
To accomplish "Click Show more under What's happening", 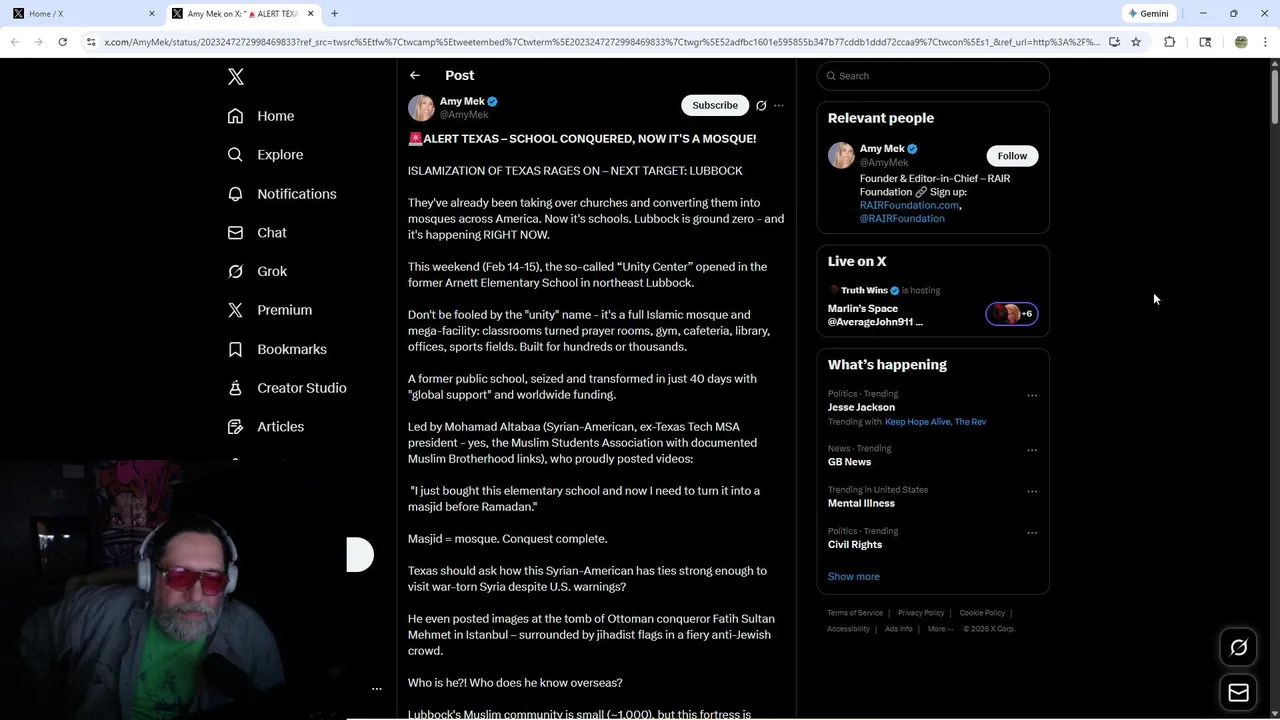I will point(854,576).
